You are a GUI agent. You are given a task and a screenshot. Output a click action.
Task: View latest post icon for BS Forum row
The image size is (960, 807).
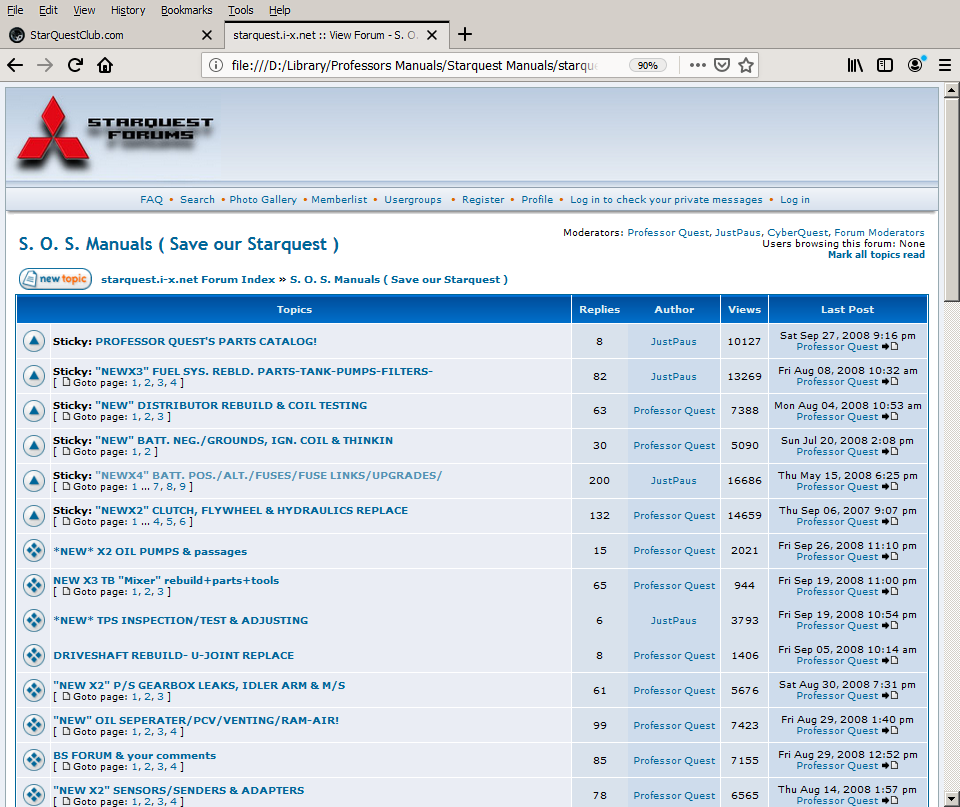(x=890, y=765)
